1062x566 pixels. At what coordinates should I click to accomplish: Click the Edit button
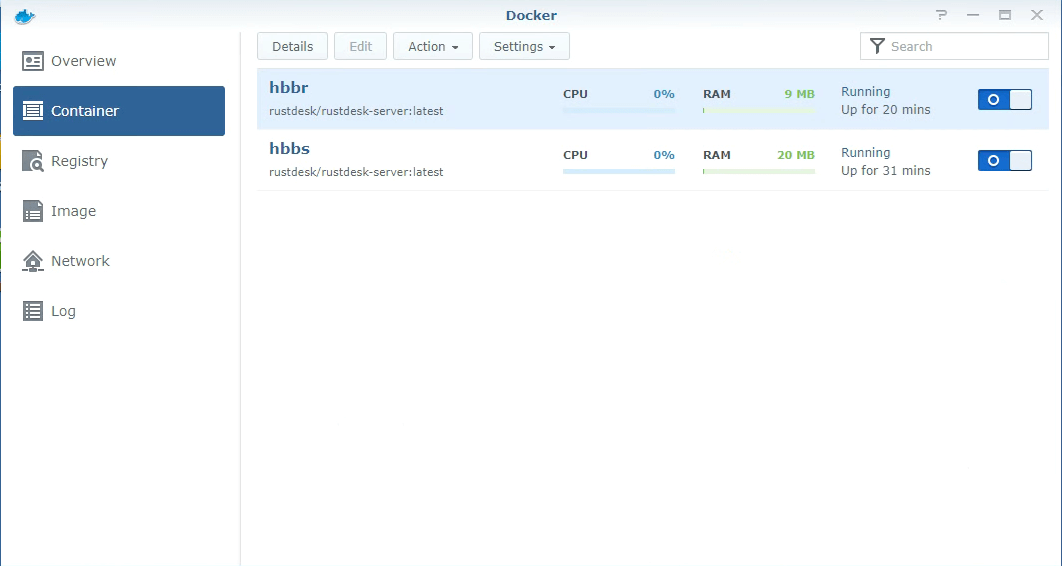pos(360,46)
